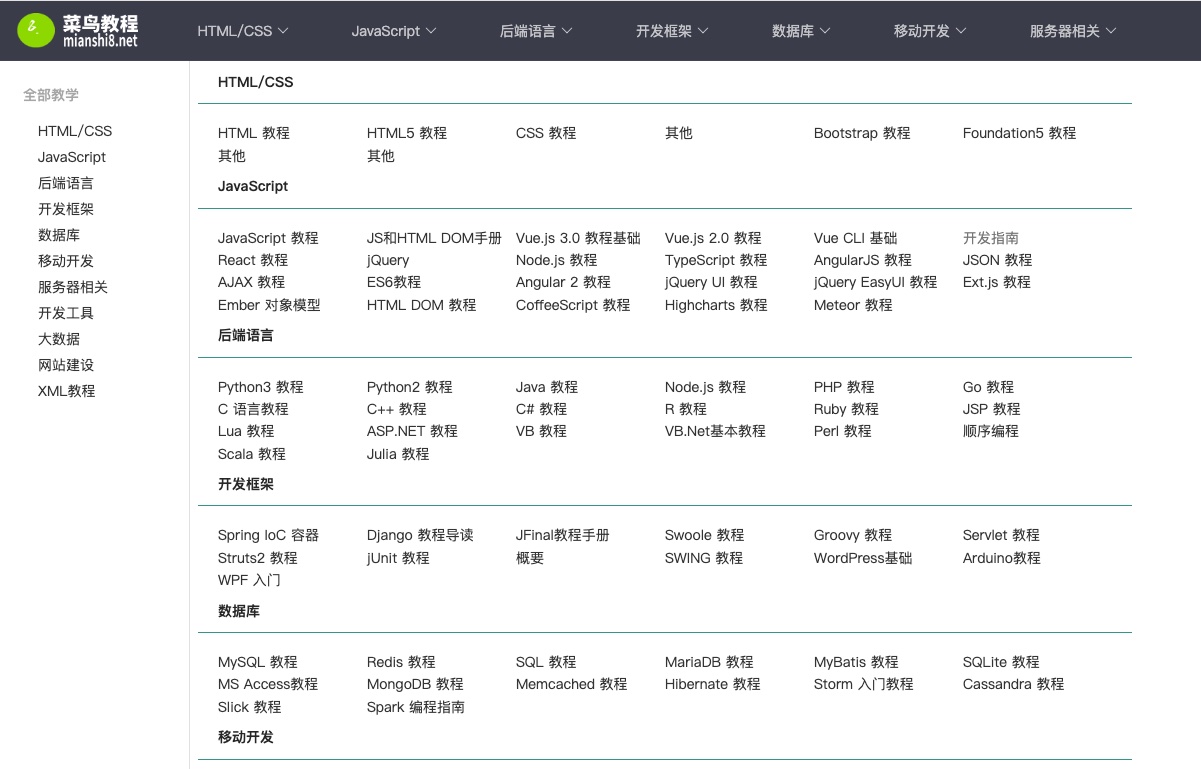Open the Arduino教程 link

(x=1002, y=558)
